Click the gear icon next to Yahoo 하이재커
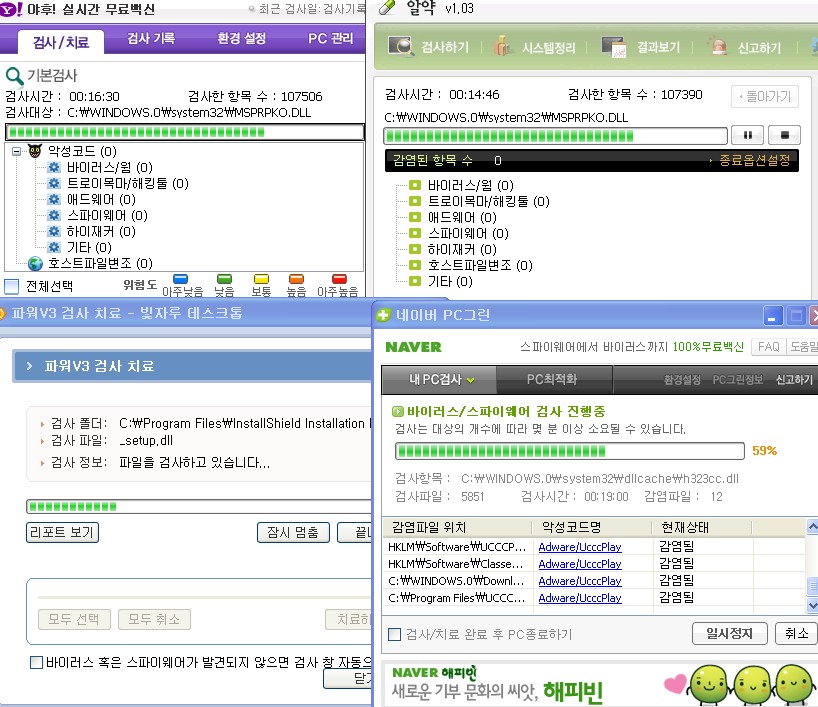Image resolution: width=818 pixels, height=707 pixels. click(54, 231)
